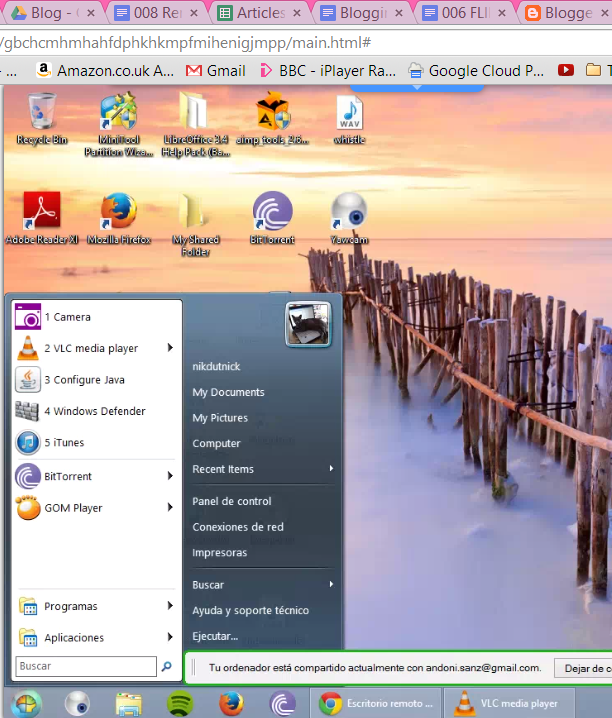Viewport: 612px width, 718px height.
Task: Switch to Escritorio remoto taskbar window
Action: pos(376,703)
